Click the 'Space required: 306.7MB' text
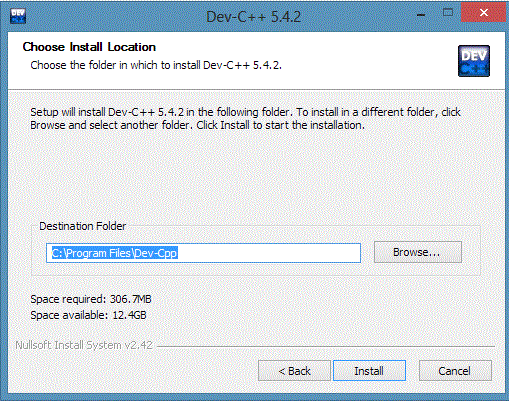509x401 pixels. pos(91,299)
